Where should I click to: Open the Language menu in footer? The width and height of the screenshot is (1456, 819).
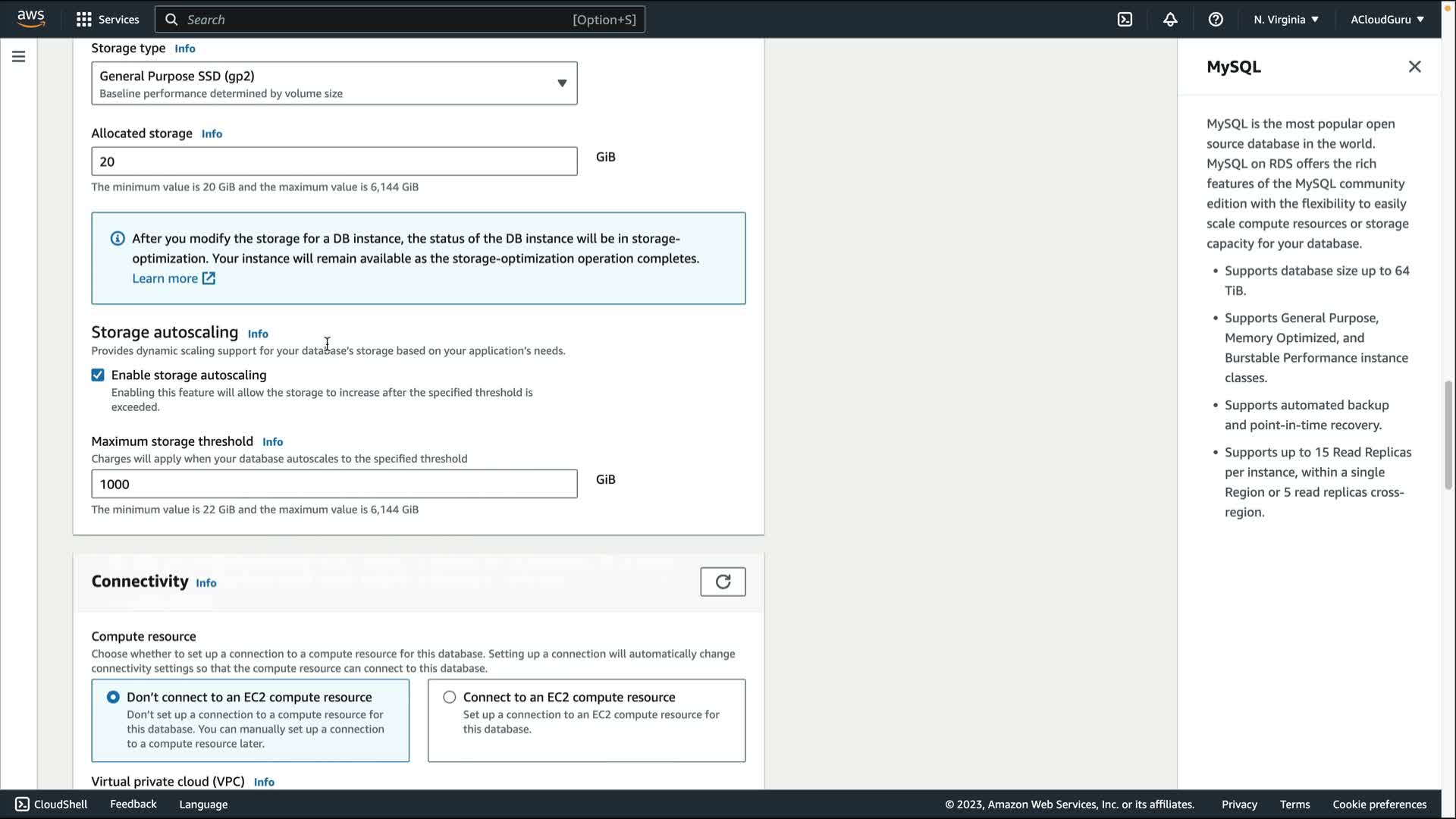[x=203, y=805]
